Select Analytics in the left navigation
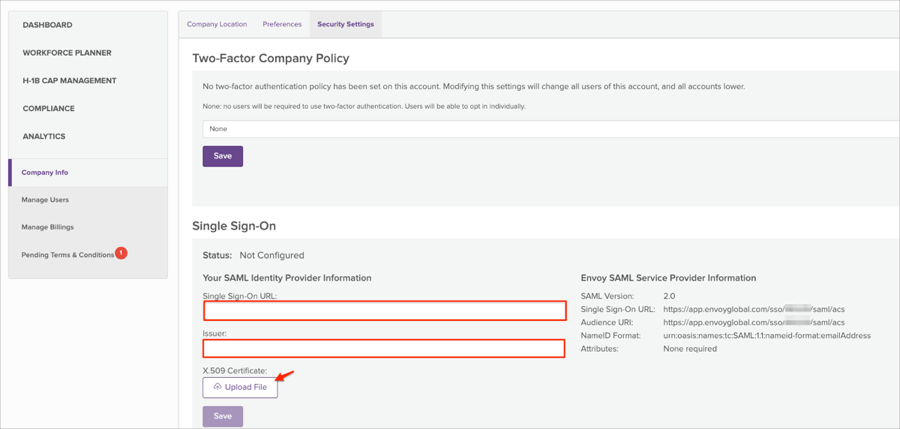This screenshot has height=429, width=900. coord(44,137)
